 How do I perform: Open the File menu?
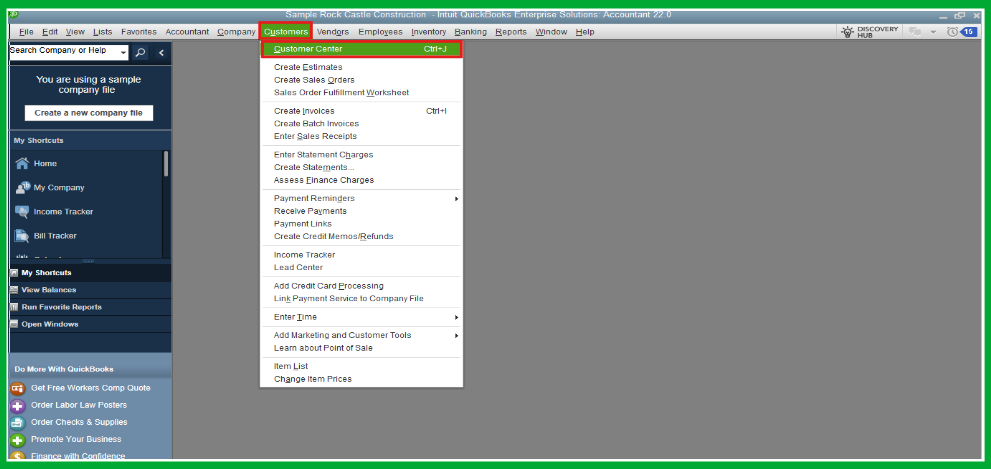point(27,32)
